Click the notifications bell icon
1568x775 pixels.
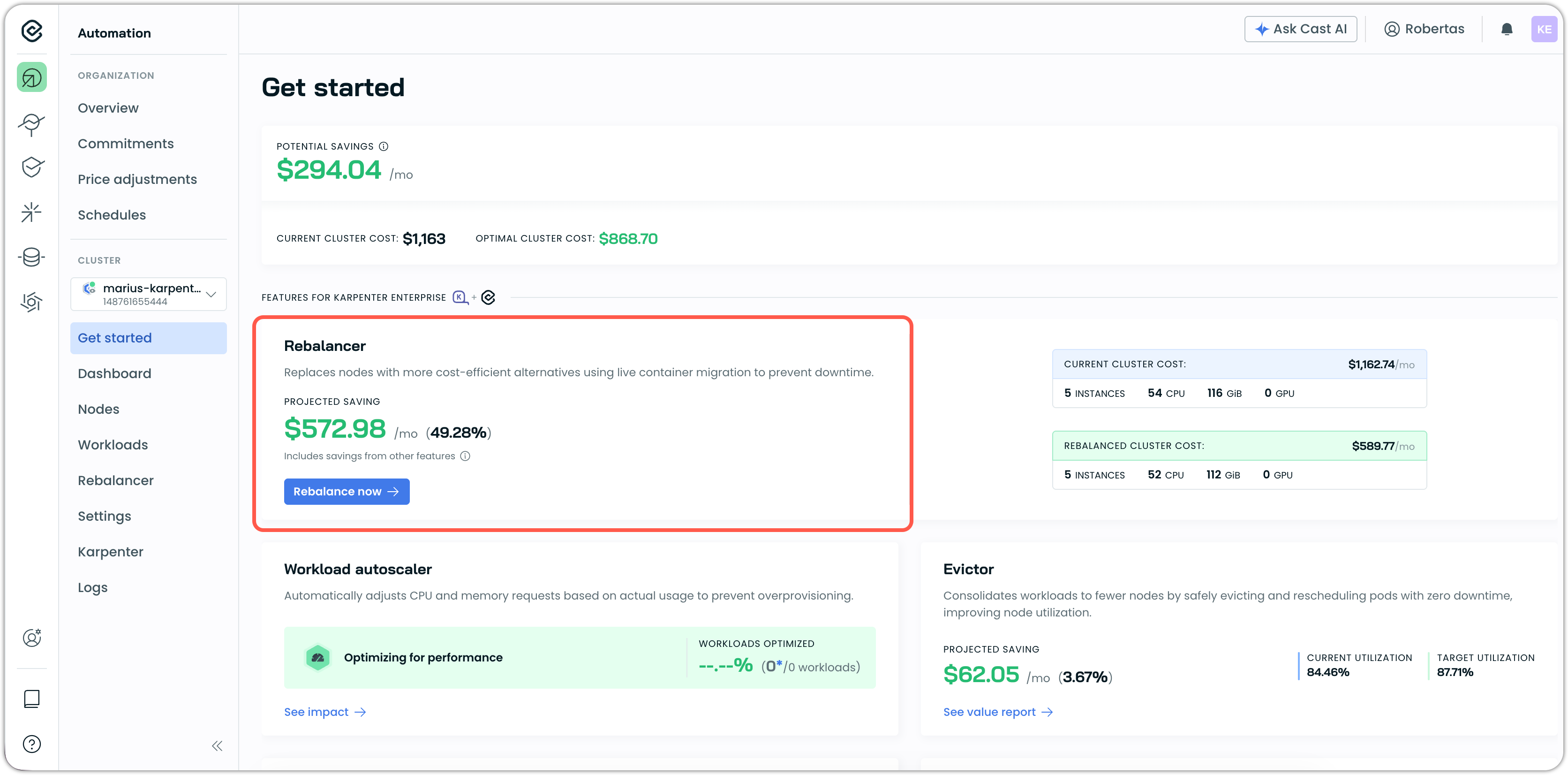[1507, 29]
